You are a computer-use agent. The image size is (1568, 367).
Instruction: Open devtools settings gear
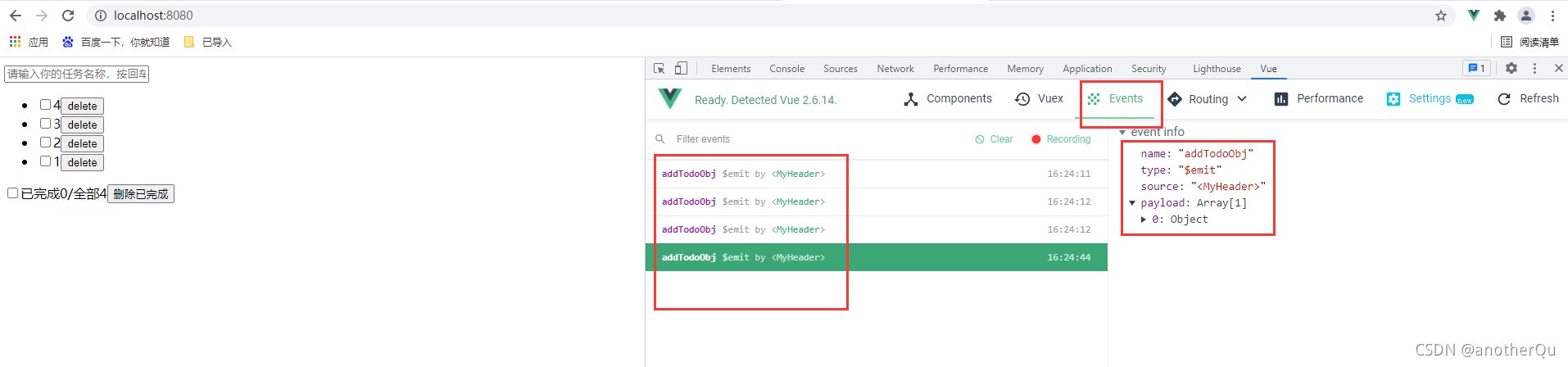[x=1511, y=69]
